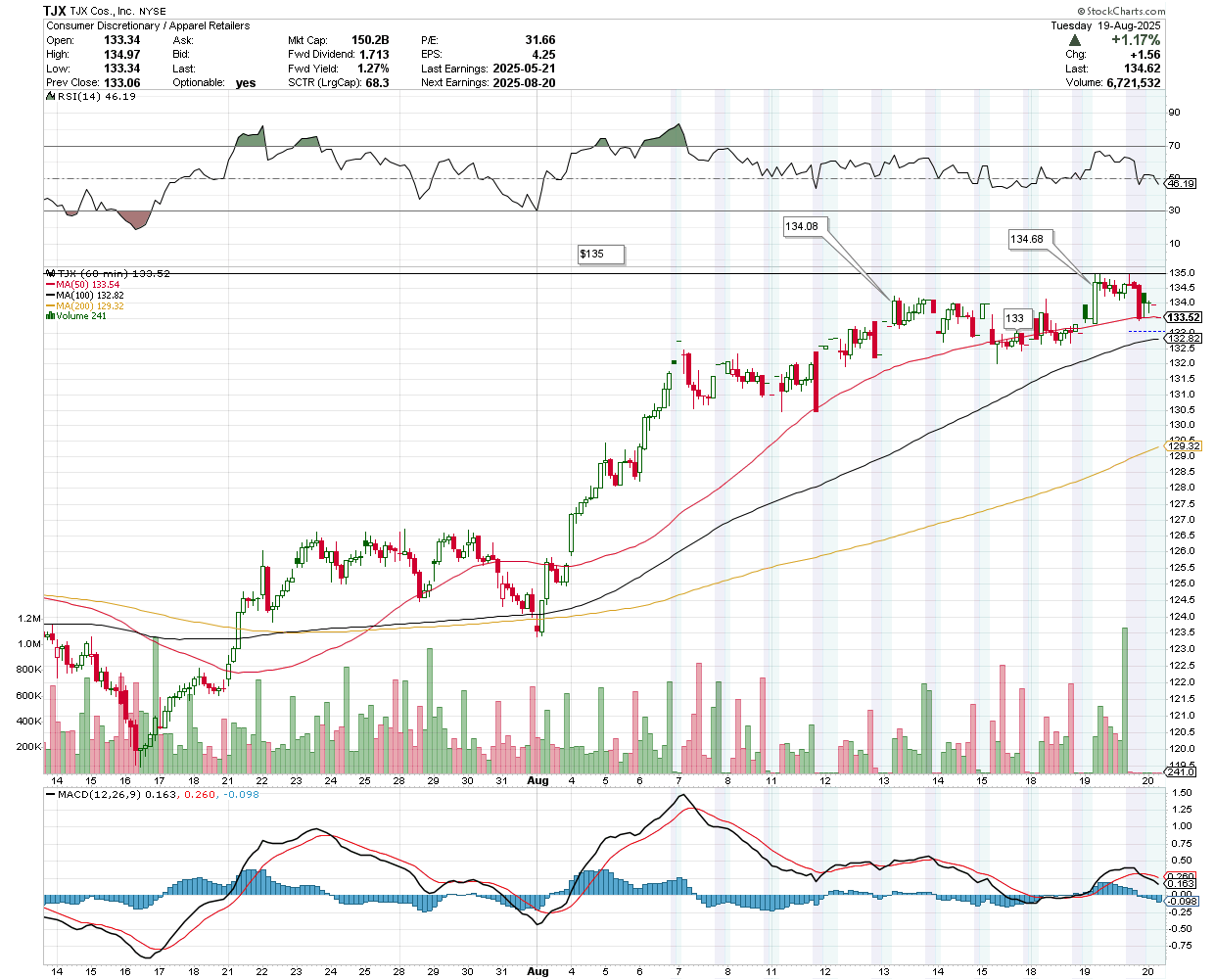Viewport: 1214px width, 980px height.
Task: Click the Last price 134.62 at top right
Action: (1143, 69)
